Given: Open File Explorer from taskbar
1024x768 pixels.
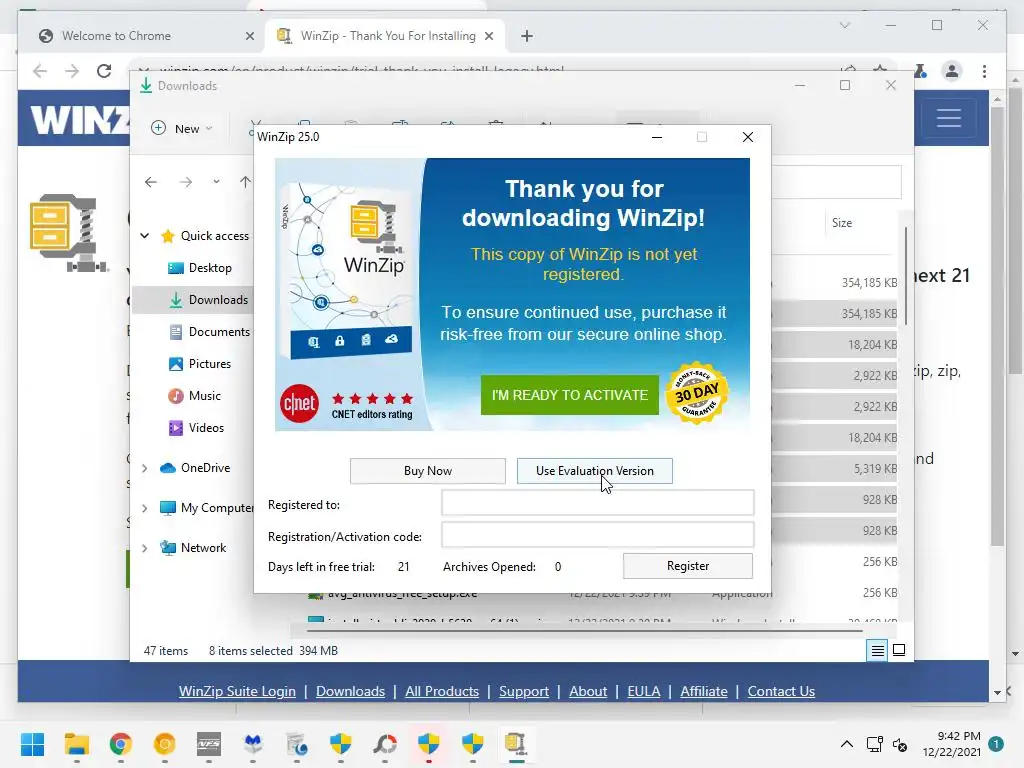Looking at the screenshot, I should coord(76,744).
